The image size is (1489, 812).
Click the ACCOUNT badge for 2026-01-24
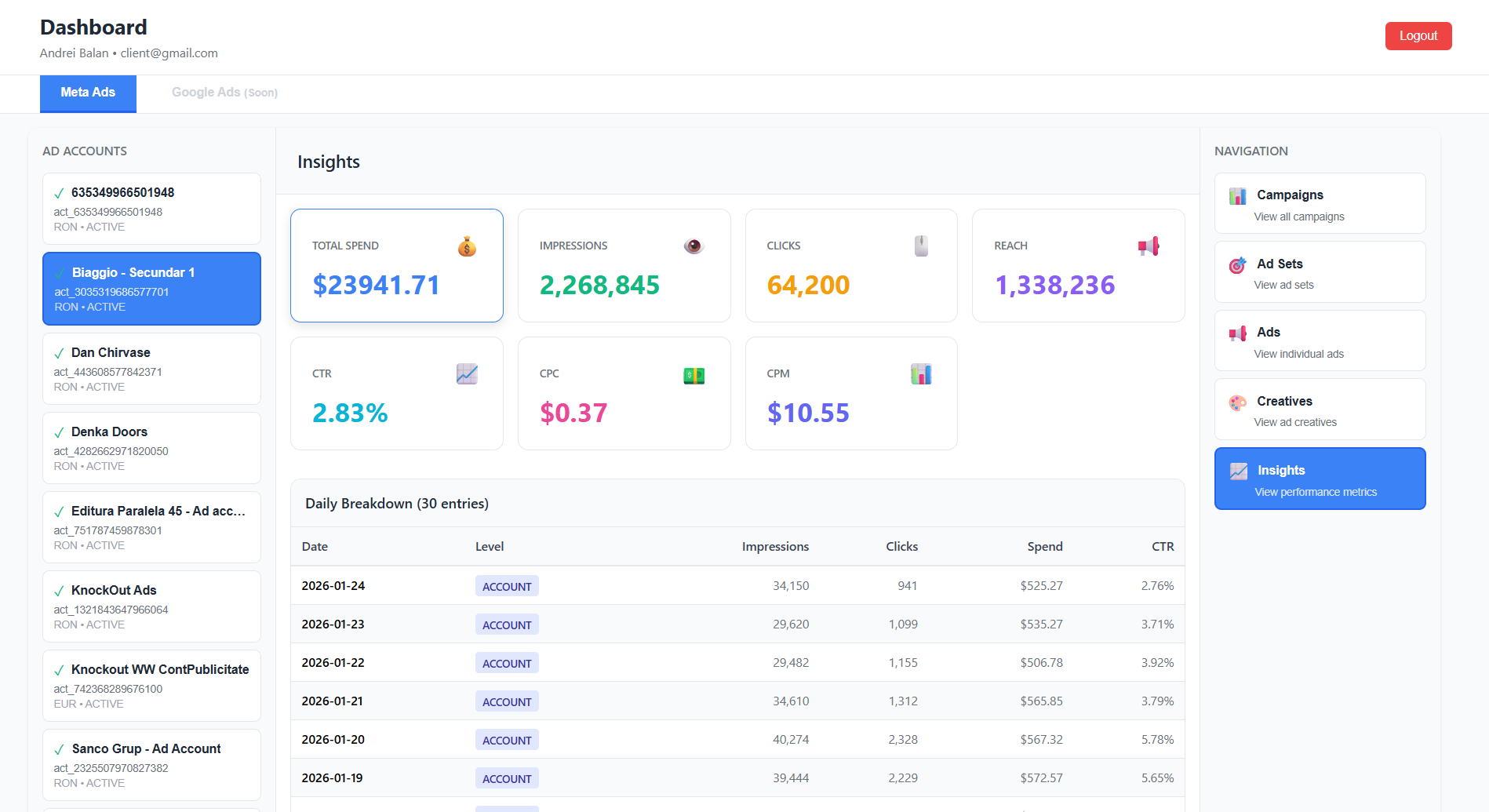point(507,587)
